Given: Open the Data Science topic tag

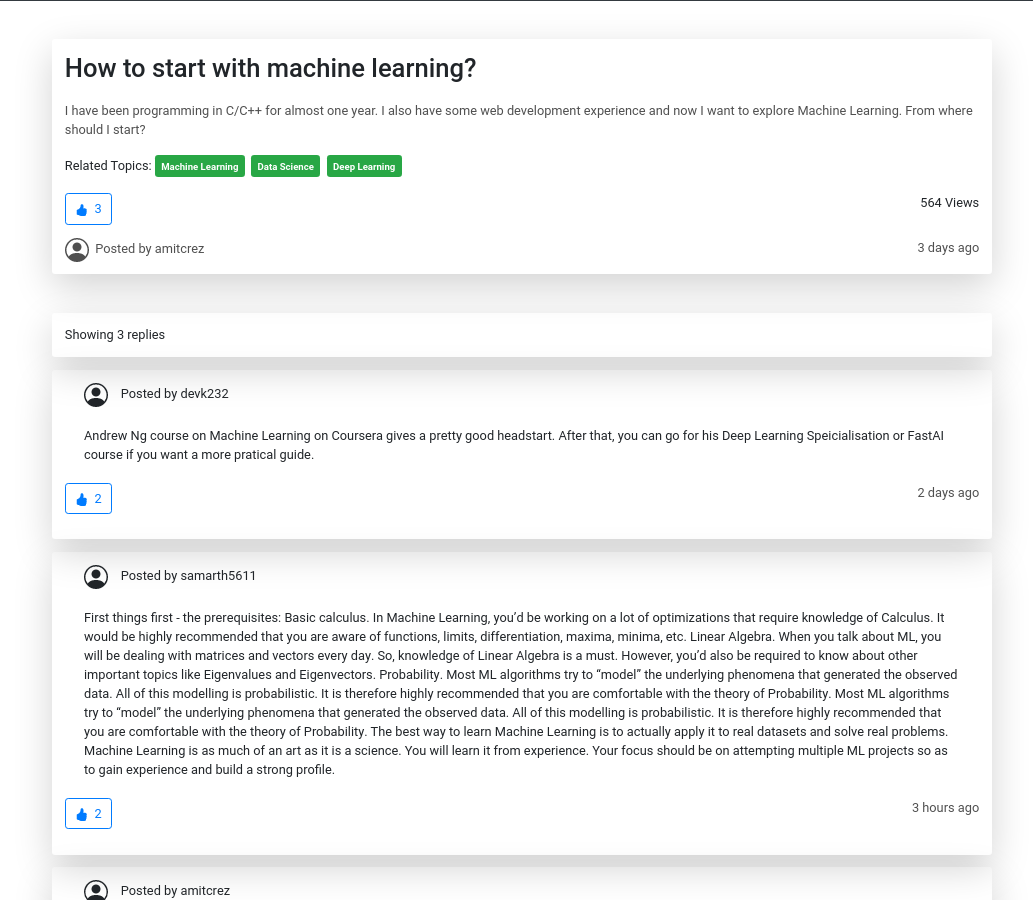Looking at the screenshot, I should tap(285, 167).
